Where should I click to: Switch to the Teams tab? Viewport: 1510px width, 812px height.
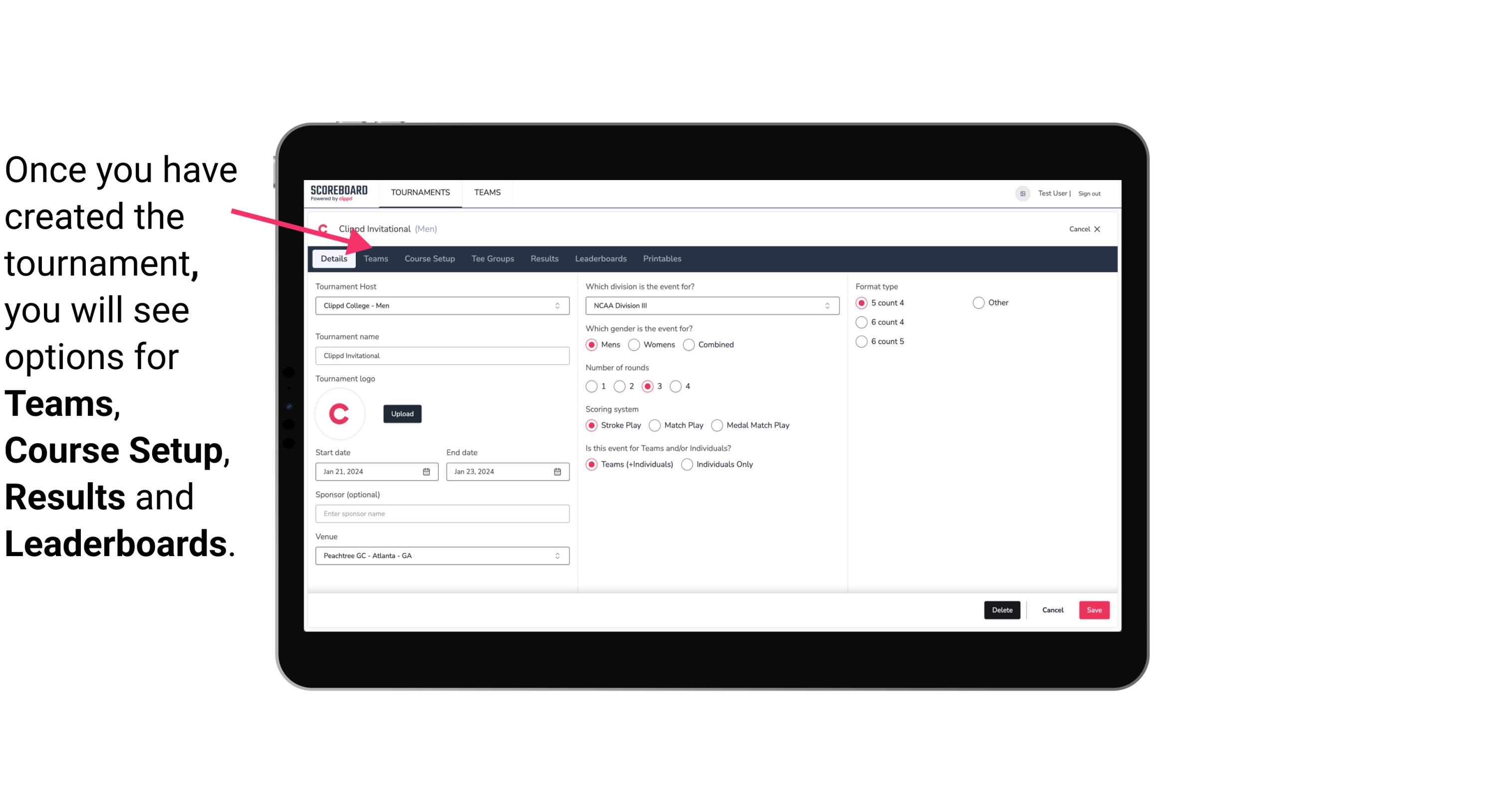pos(375,258)
